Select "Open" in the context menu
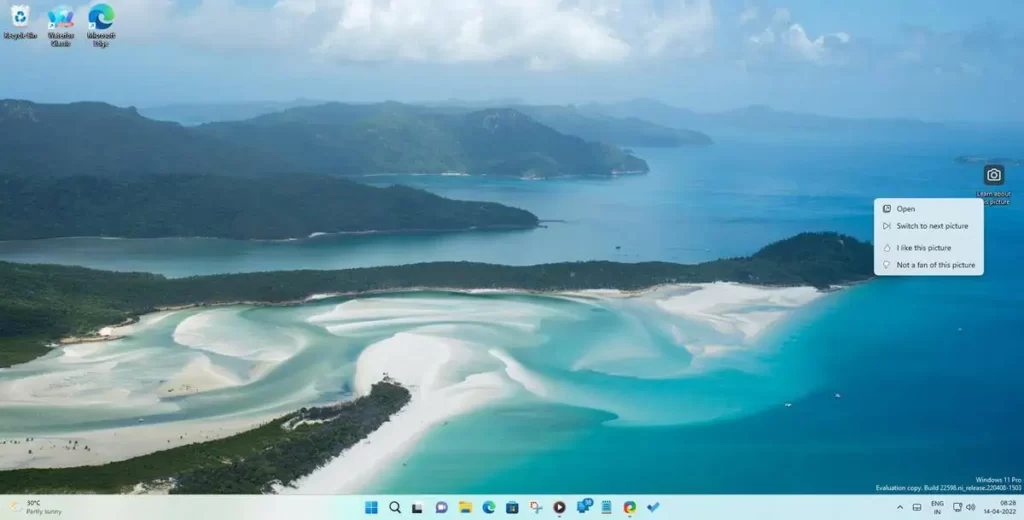 pos(906,209)
